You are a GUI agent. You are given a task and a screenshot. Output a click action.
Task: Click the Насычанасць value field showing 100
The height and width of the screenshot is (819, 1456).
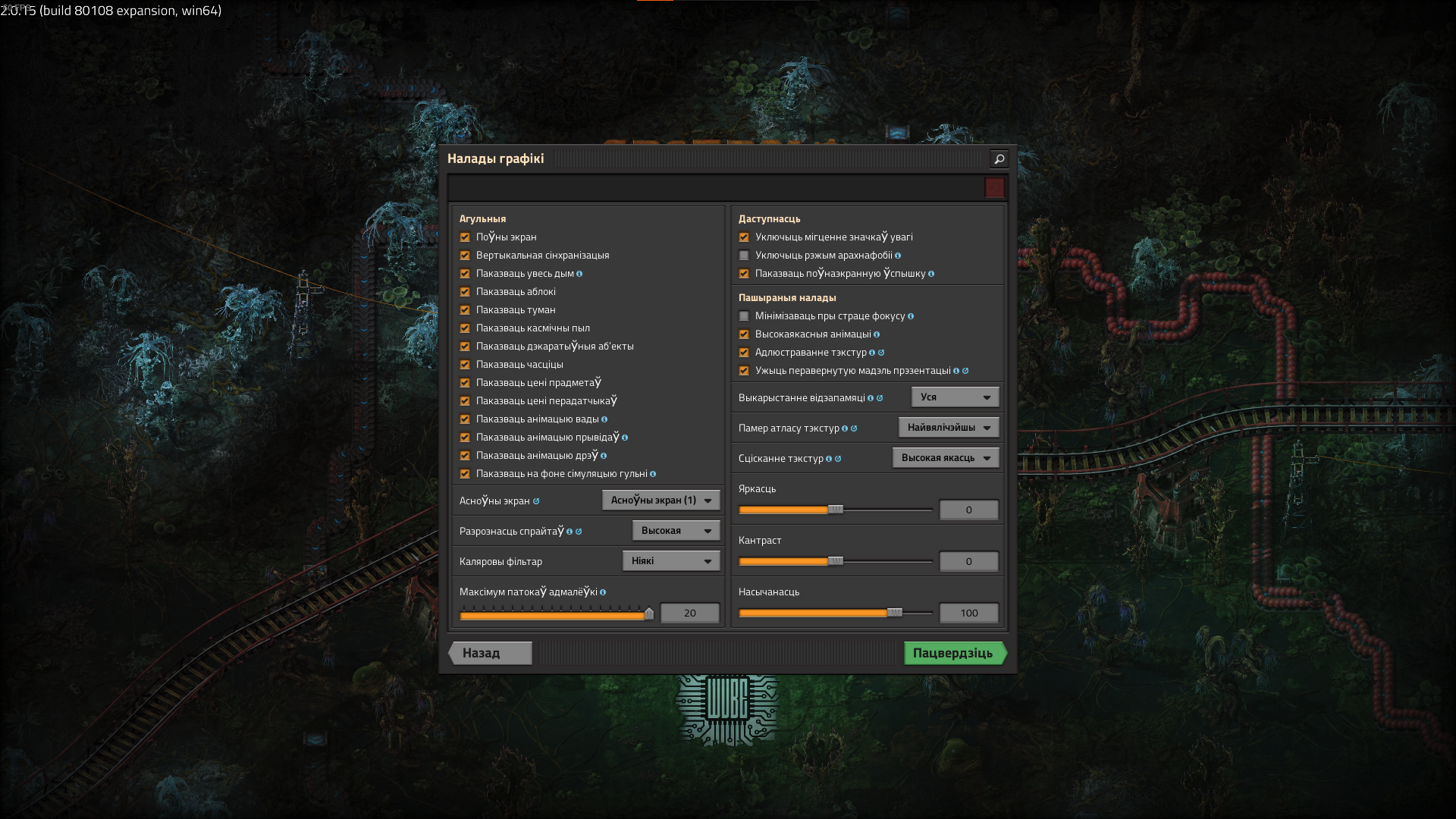(968, 613)
